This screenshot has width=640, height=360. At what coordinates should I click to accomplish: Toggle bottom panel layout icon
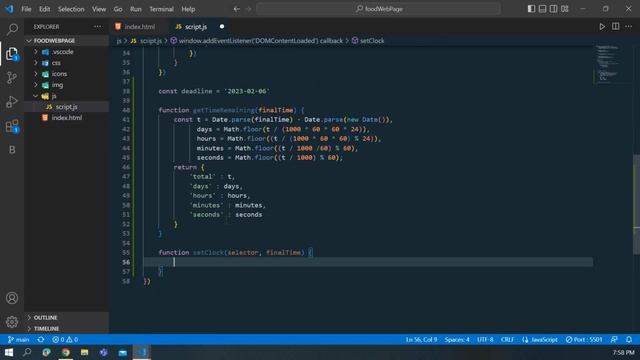[542, 9]
